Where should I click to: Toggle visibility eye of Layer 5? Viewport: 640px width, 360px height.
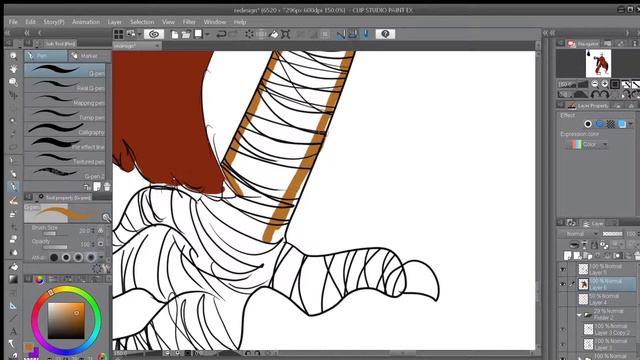point(563,269)
